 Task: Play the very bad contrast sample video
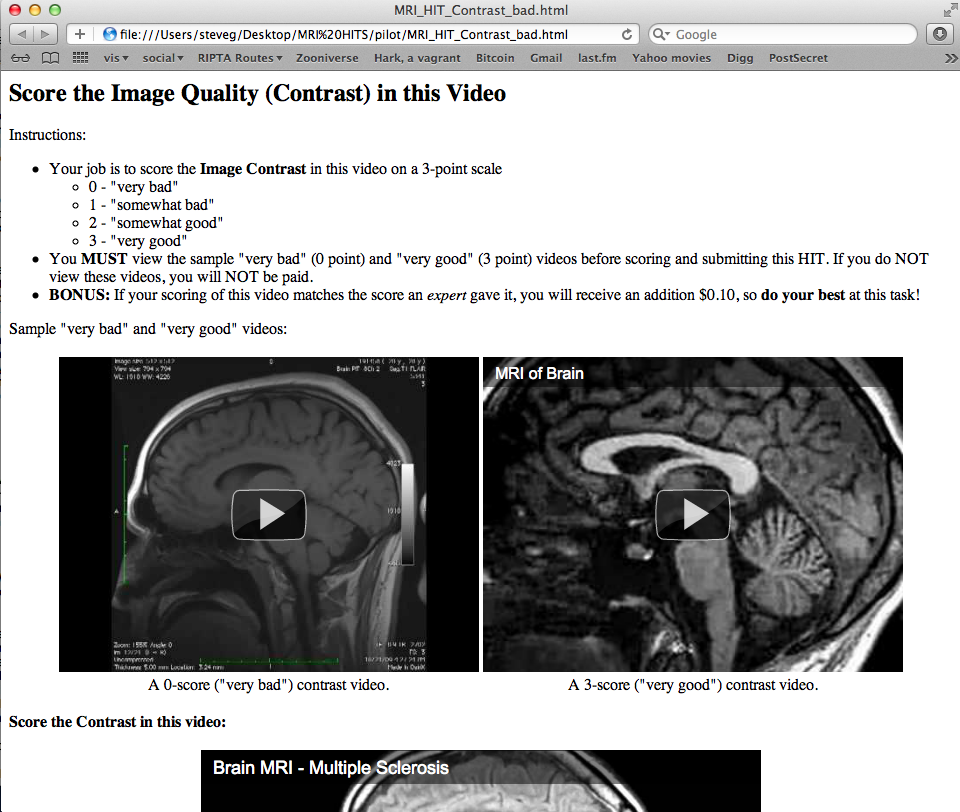click(268, 514)
